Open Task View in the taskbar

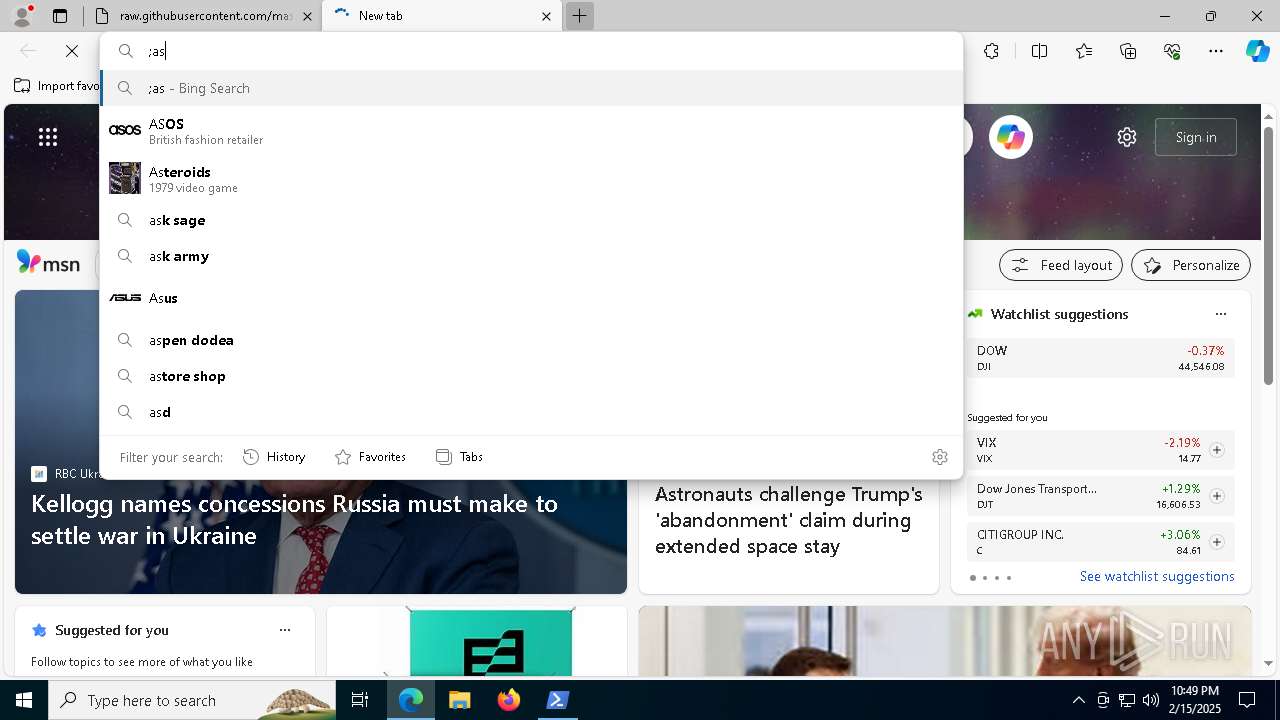point(360,700)
